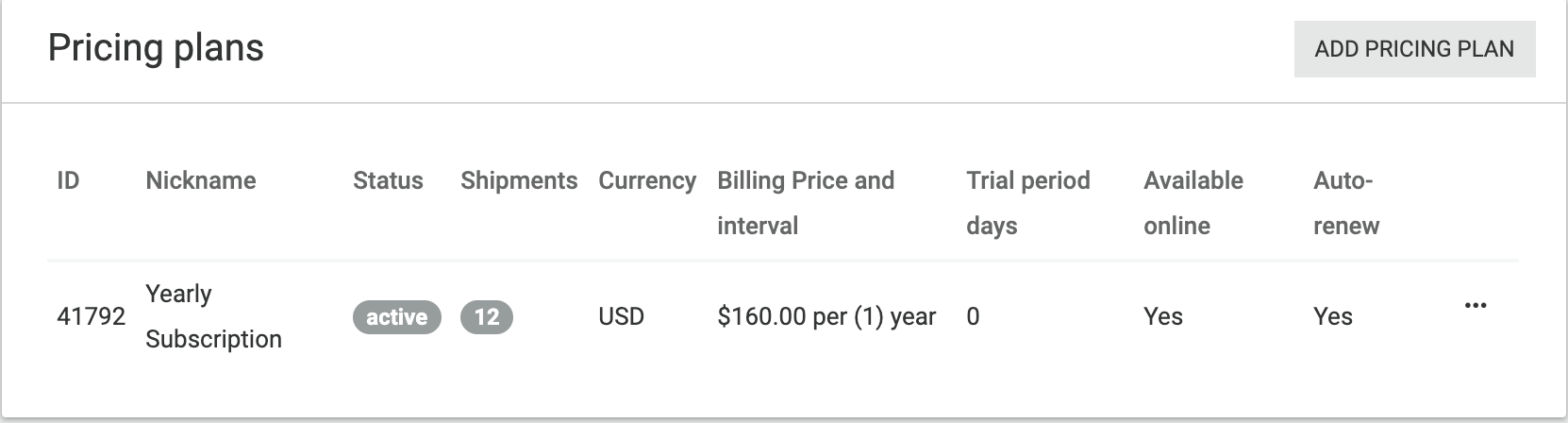
Task: Select the $160.00 per (1) year cell
Action: [826, 316]
